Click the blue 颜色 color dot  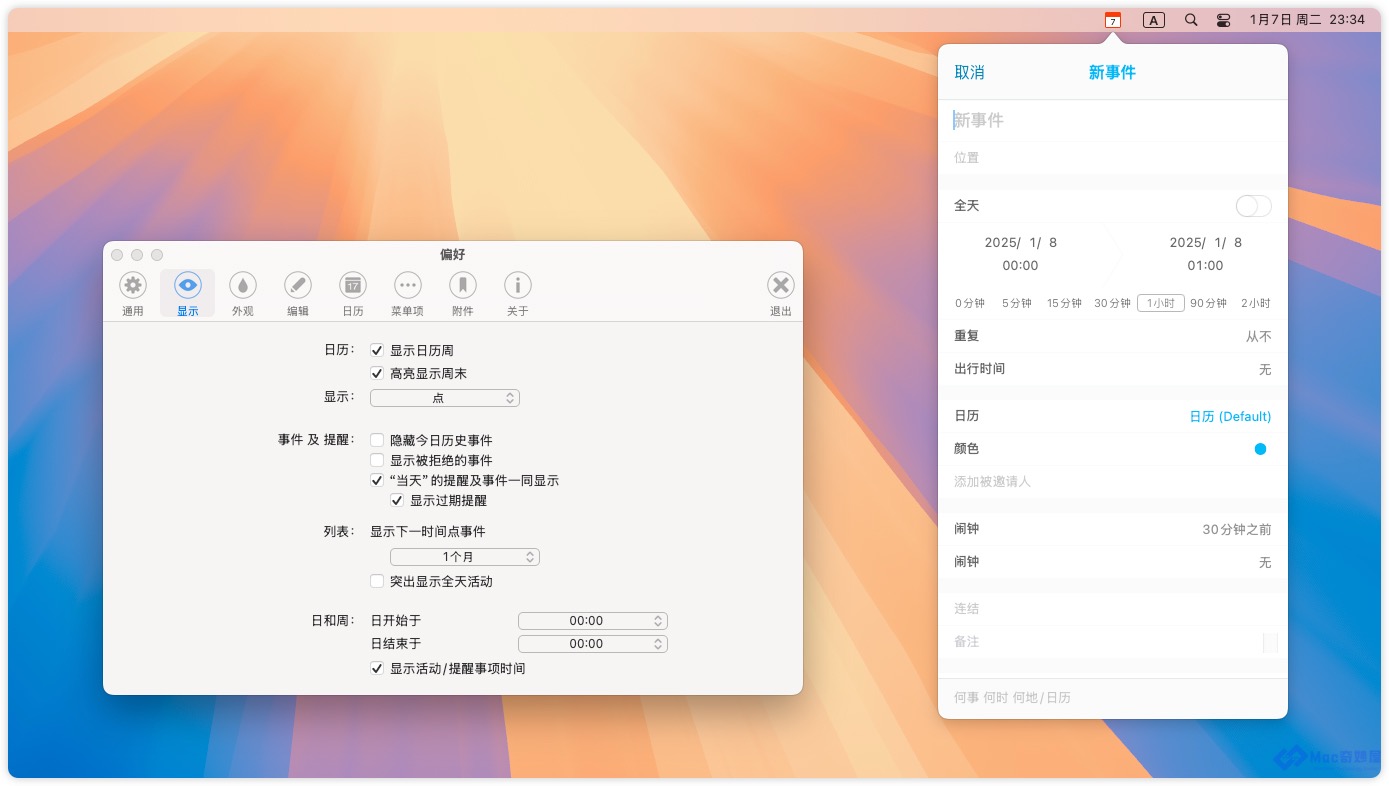(1260, 449)
